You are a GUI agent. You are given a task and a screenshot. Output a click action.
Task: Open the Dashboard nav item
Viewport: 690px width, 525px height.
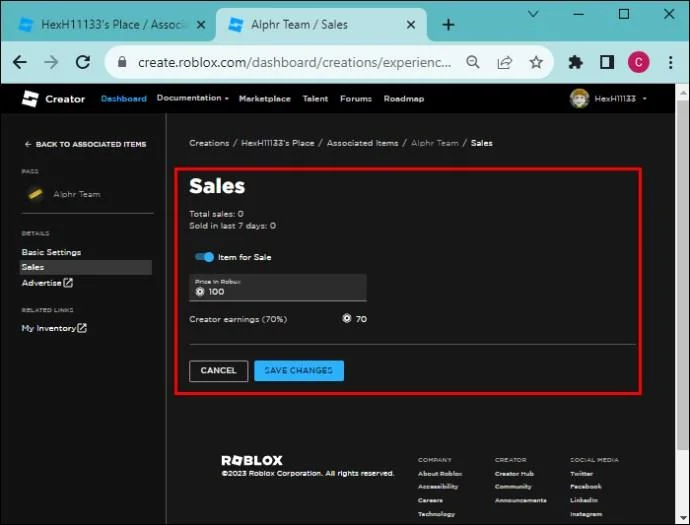[124, 99]
